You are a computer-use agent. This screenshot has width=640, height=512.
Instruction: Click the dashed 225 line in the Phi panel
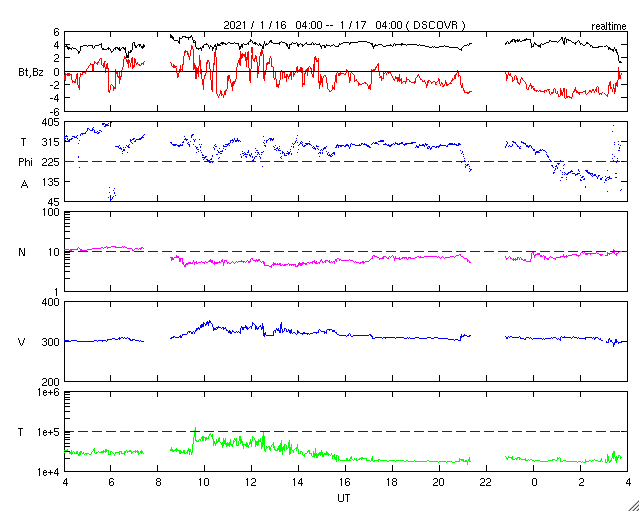point(346,162)
